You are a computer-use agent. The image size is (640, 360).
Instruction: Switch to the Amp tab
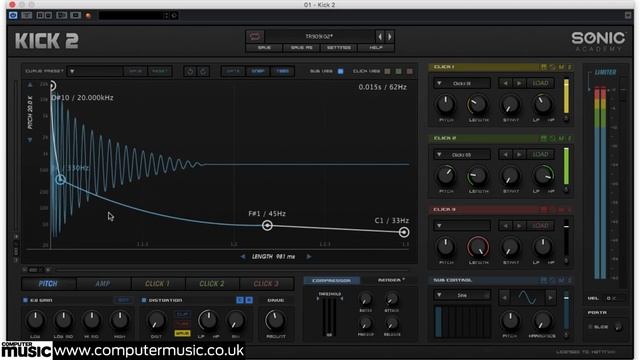pos(103,284)
